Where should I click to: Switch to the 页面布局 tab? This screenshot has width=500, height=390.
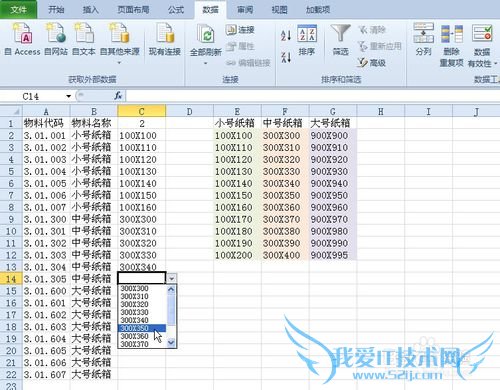(x=133, y=9)
